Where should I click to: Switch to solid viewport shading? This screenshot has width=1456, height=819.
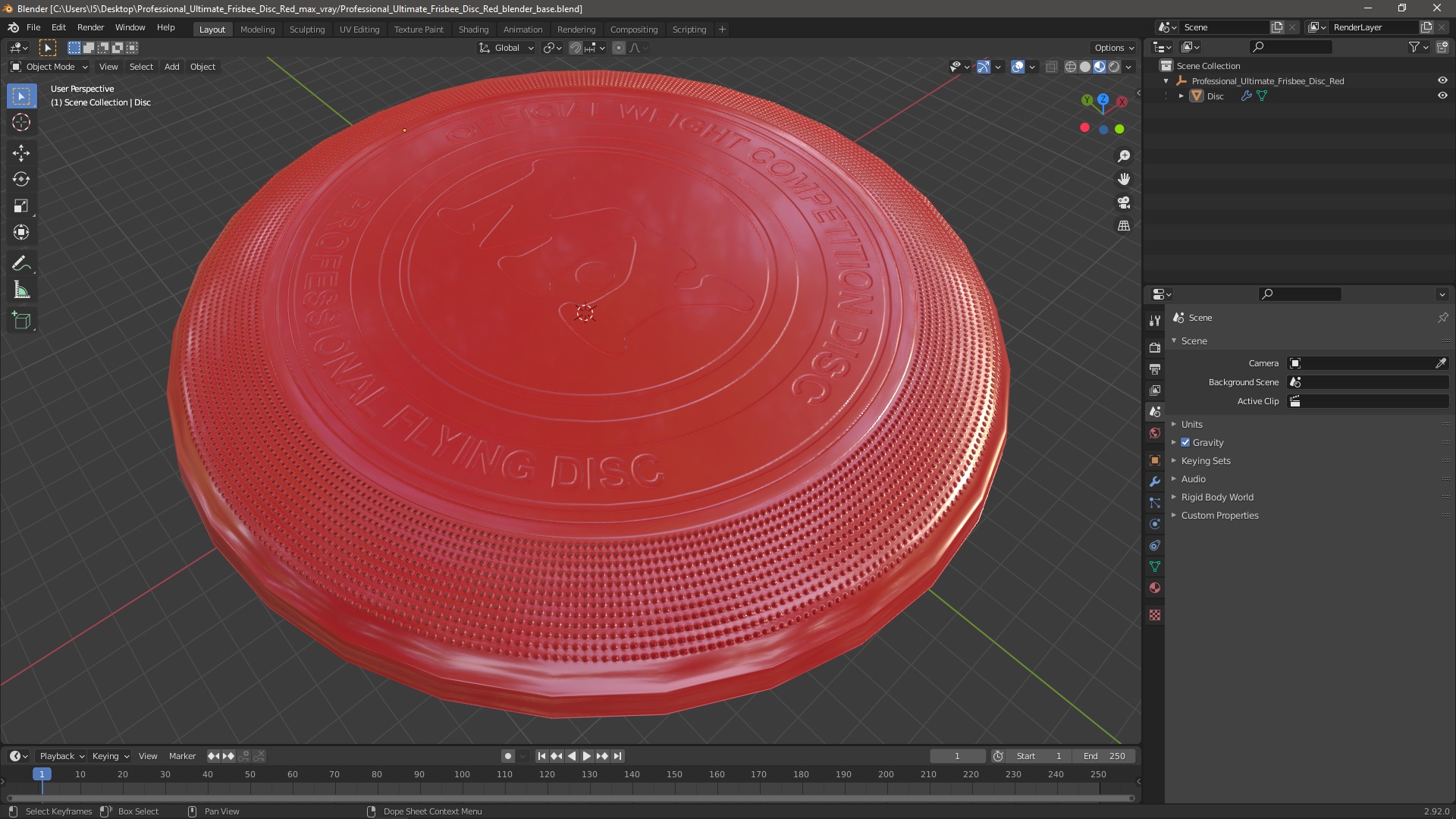[1085, 67]
